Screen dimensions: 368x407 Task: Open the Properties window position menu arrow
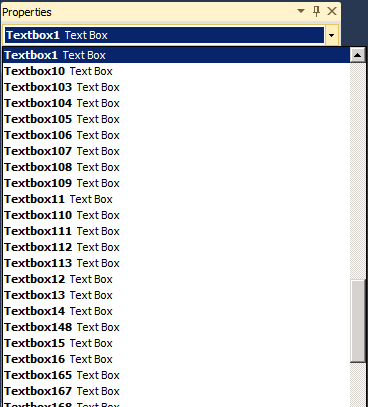tap(301, 11)
